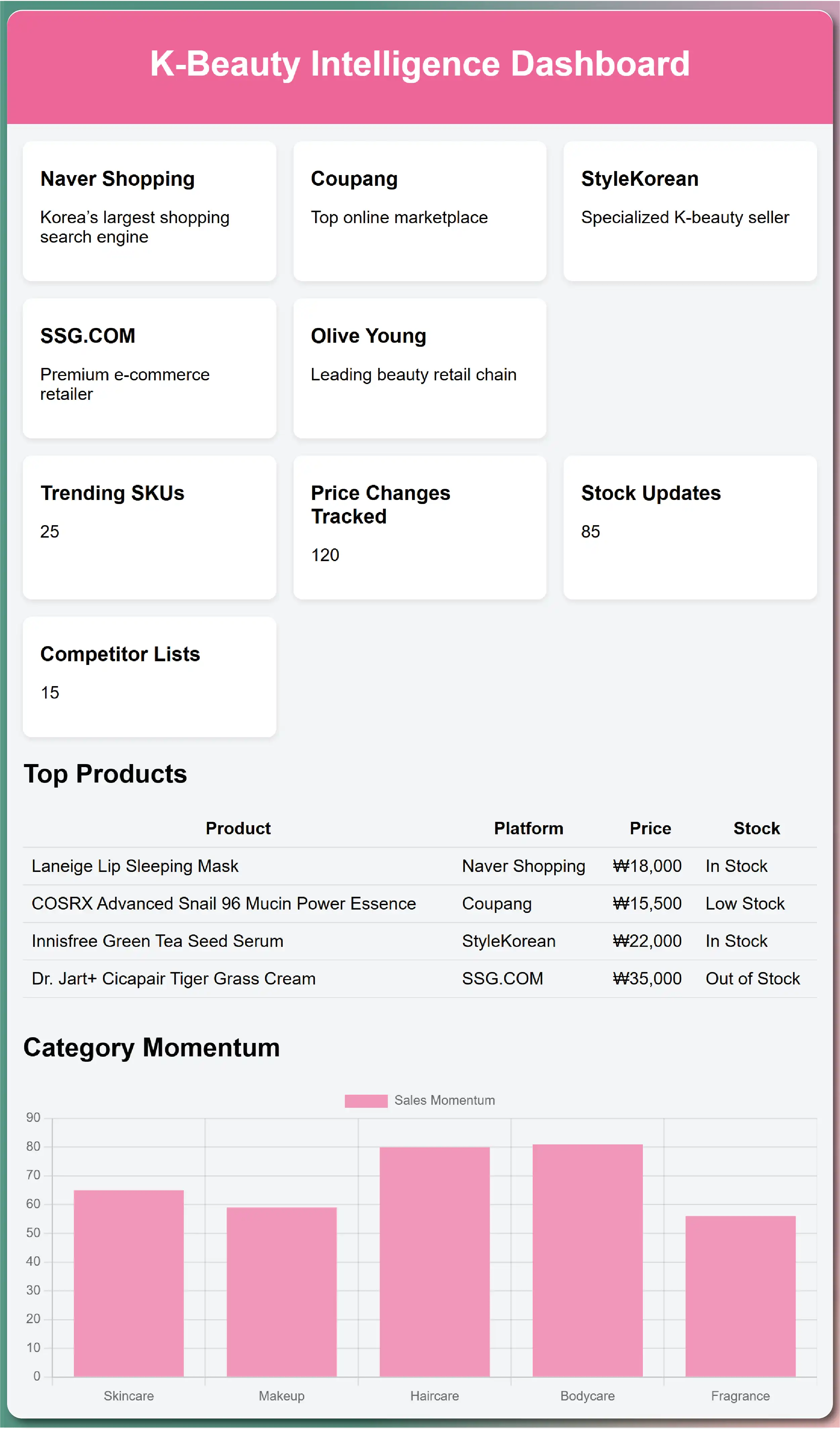Click the Naver Shopping platform card

click(x=149, y=211)
